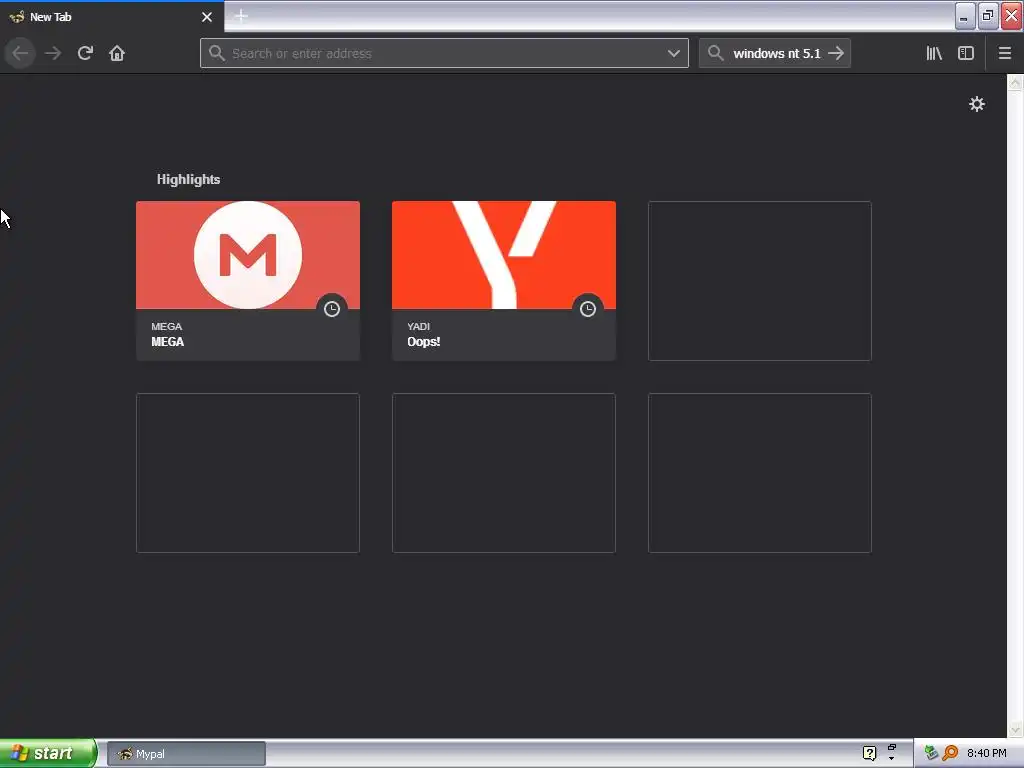Click the history clock icon on YADI card
The image size is (1024, 768).
(588, 309)
